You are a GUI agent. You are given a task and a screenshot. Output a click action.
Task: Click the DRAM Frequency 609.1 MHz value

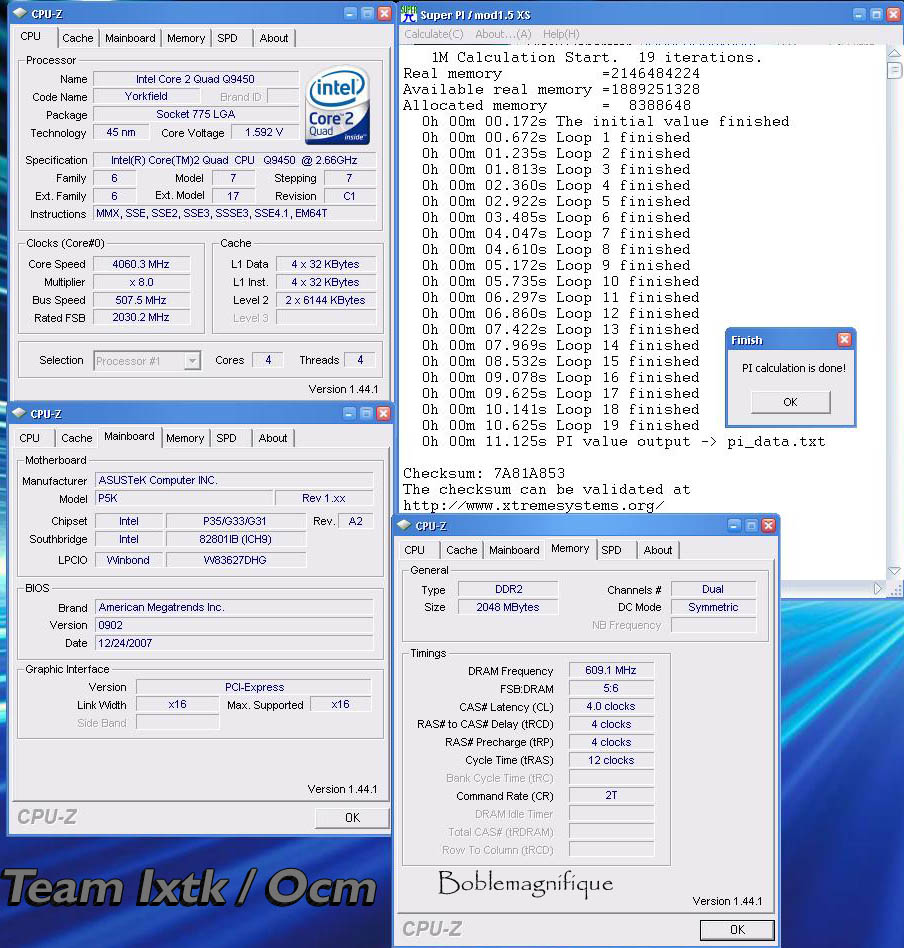click(x=611, y=670)
